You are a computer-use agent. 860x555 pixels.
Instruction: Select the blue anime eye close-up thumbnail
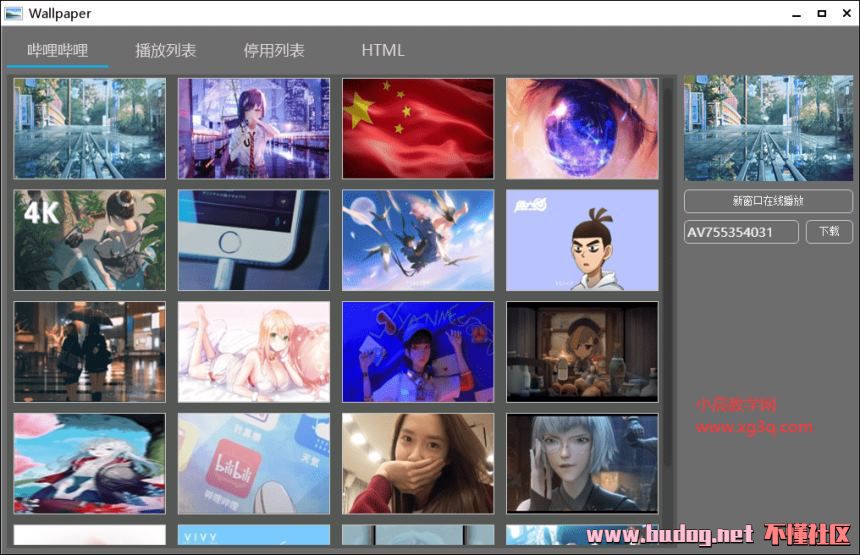[582, 128]
